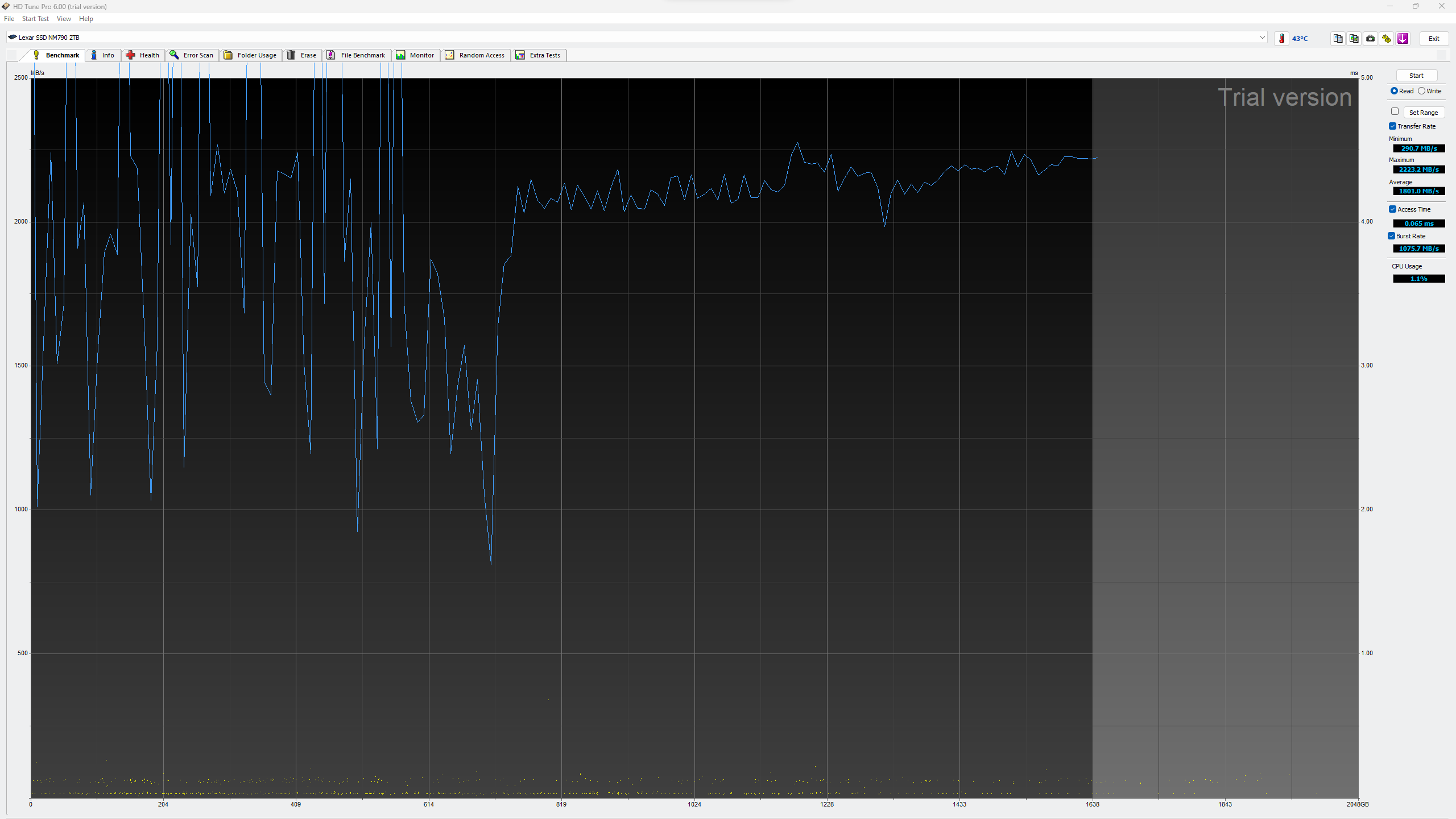The height and width of the screenshot is (819, 1456).
Task: Click the Exit button
Action: point(1433,39)
